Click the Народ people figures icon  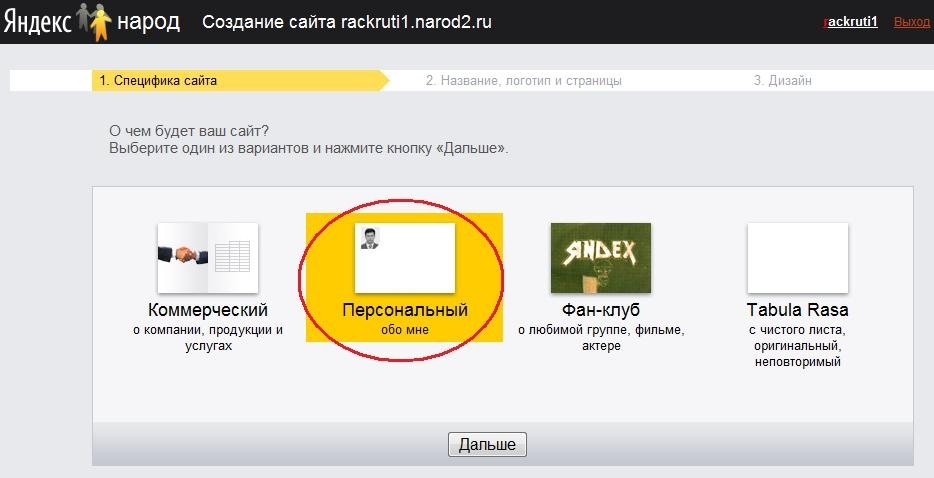(94, 22)
